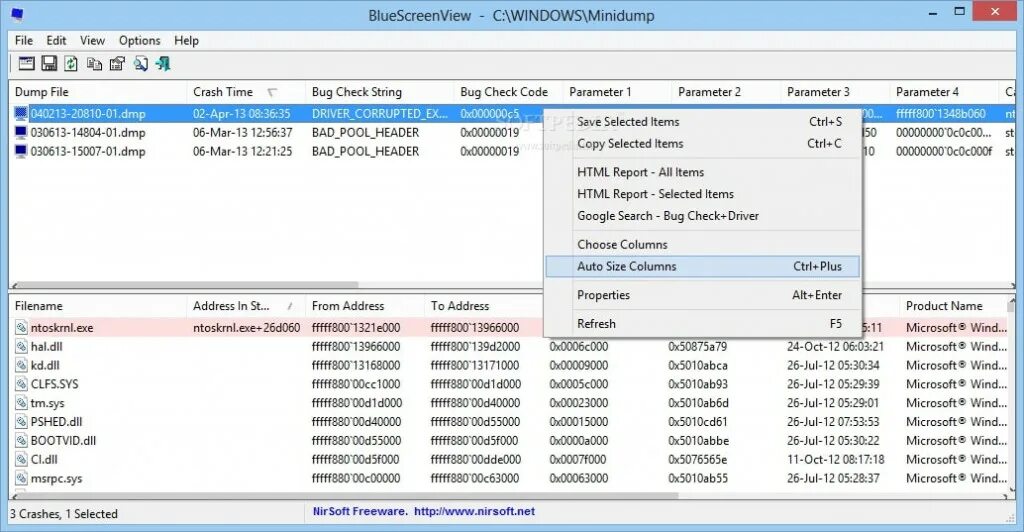Sort by the Parameter 2 column header
This screenshot has height=532, width=1024.
[726, 92]
